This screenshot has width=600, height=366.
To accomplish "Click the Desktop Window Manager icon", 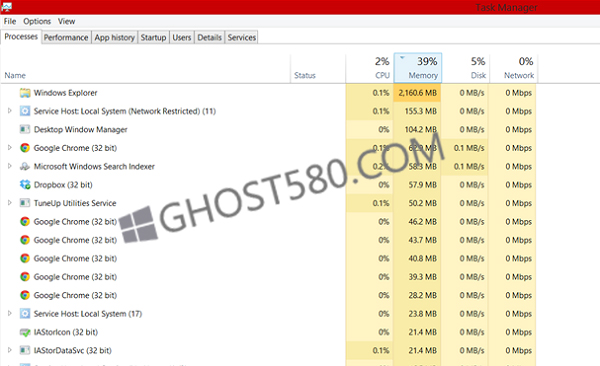I will pos(25,130).
